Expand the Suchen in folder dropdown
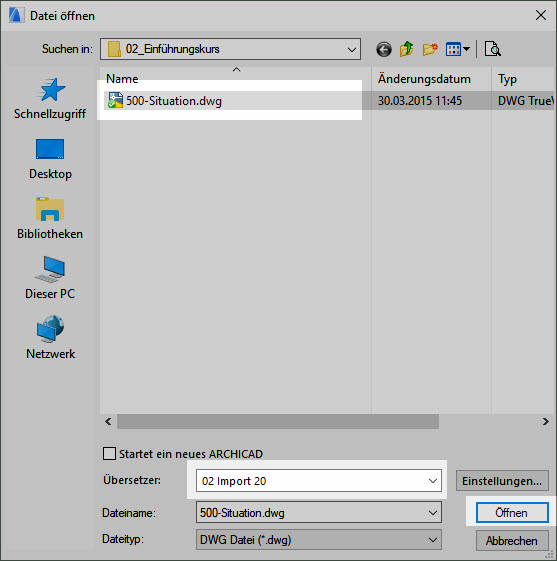 click(230, 49)
